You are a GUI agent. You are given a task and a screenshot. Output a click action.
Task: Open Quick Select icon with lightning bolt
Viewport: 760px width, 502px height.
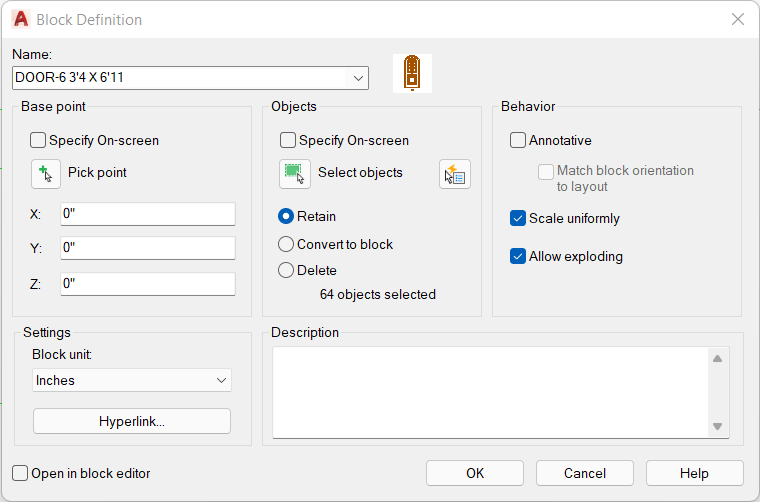[455, 174]
